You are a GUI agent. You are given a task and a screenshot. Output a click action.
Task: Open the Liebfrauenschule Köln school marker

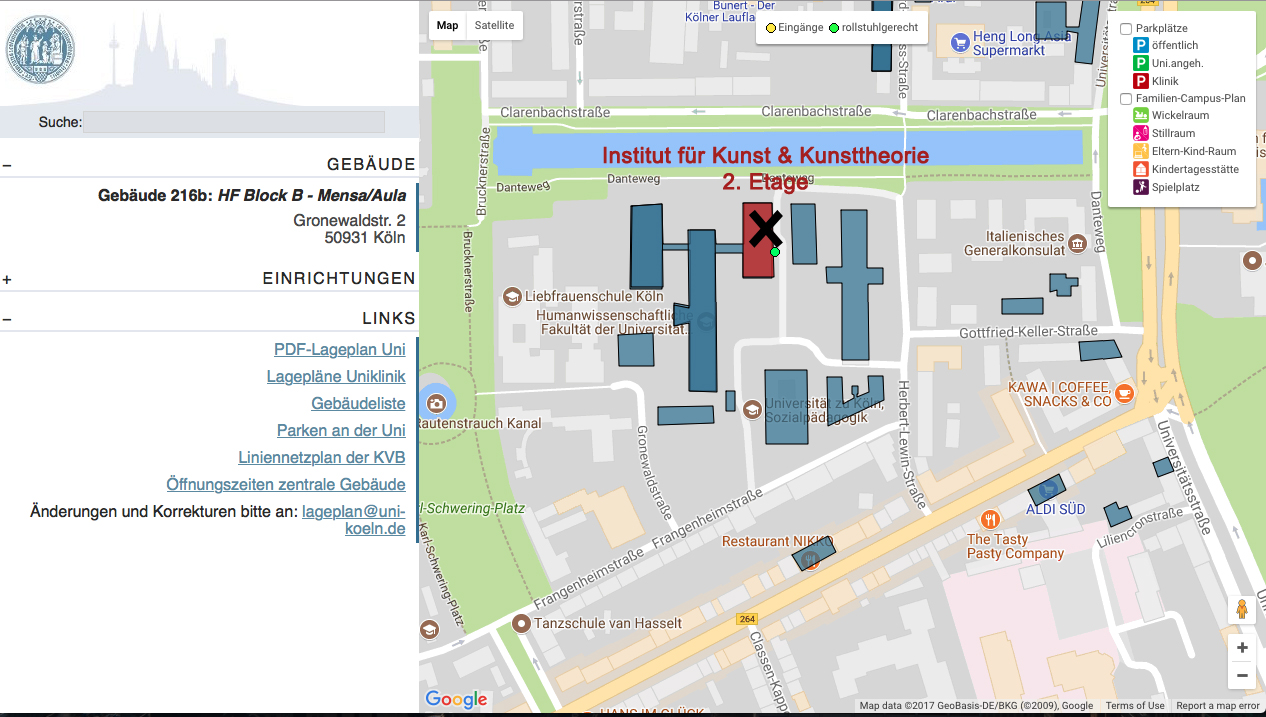512,297
